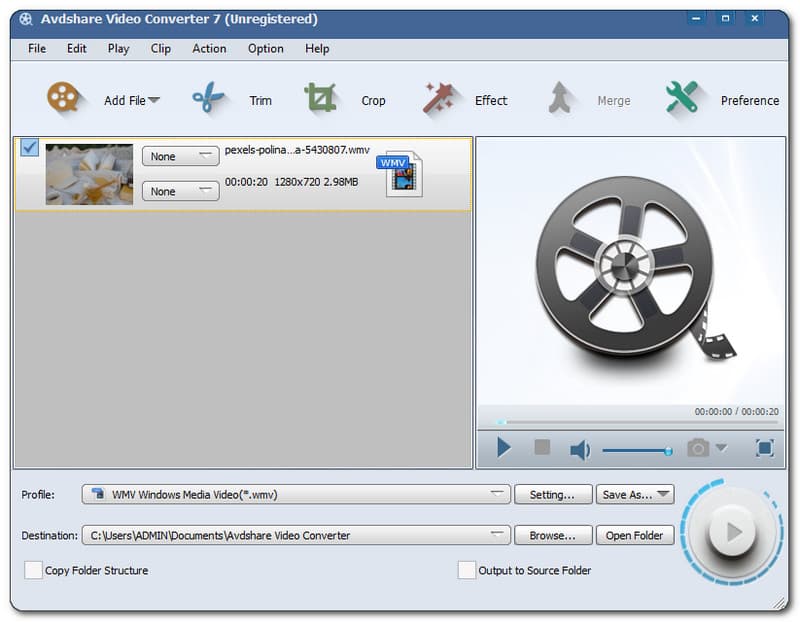Click the Browse button for destination
800x622 pixels.
(553, 535)
